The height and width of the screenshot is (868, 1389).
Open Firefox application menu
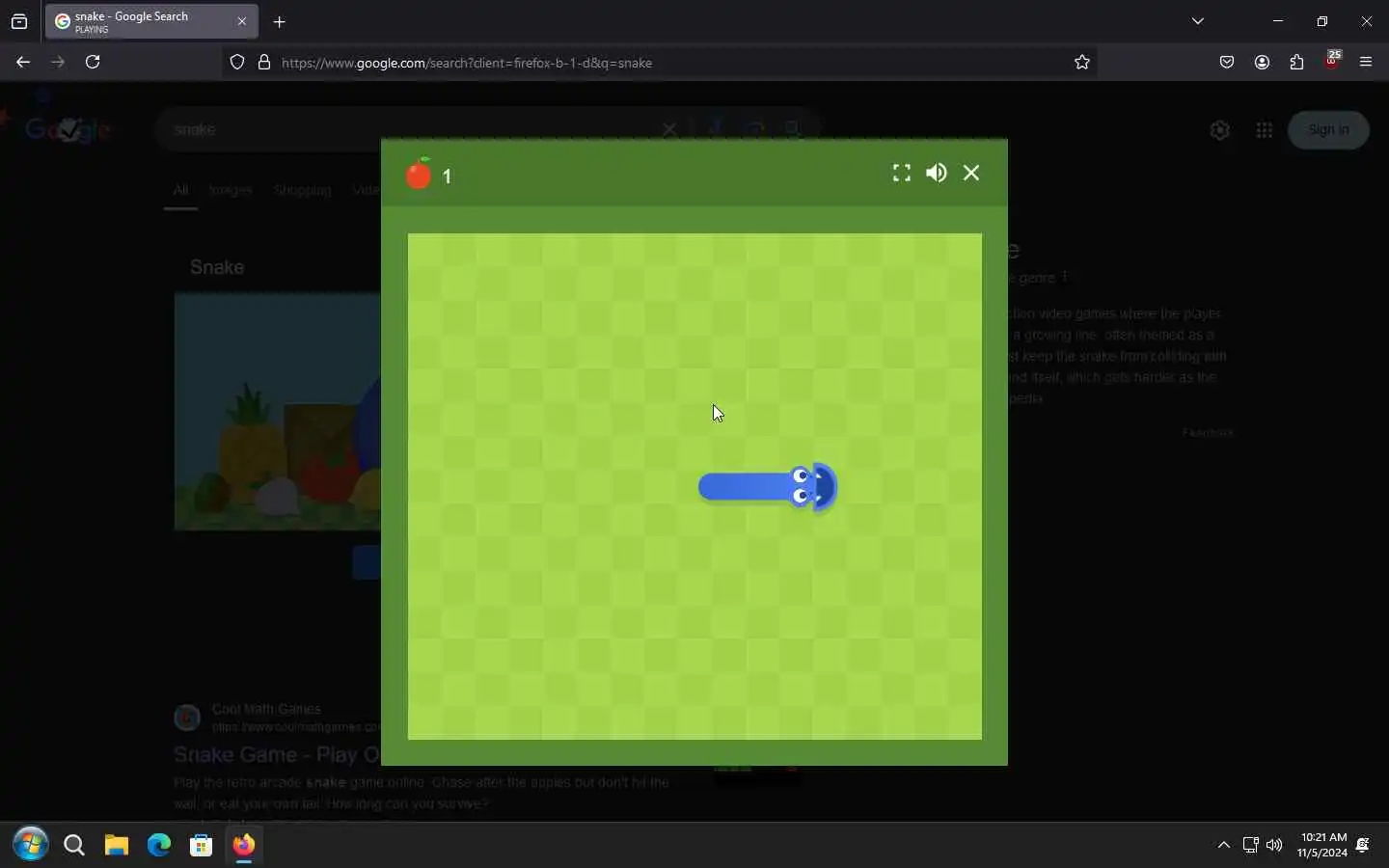point(1366,63)
